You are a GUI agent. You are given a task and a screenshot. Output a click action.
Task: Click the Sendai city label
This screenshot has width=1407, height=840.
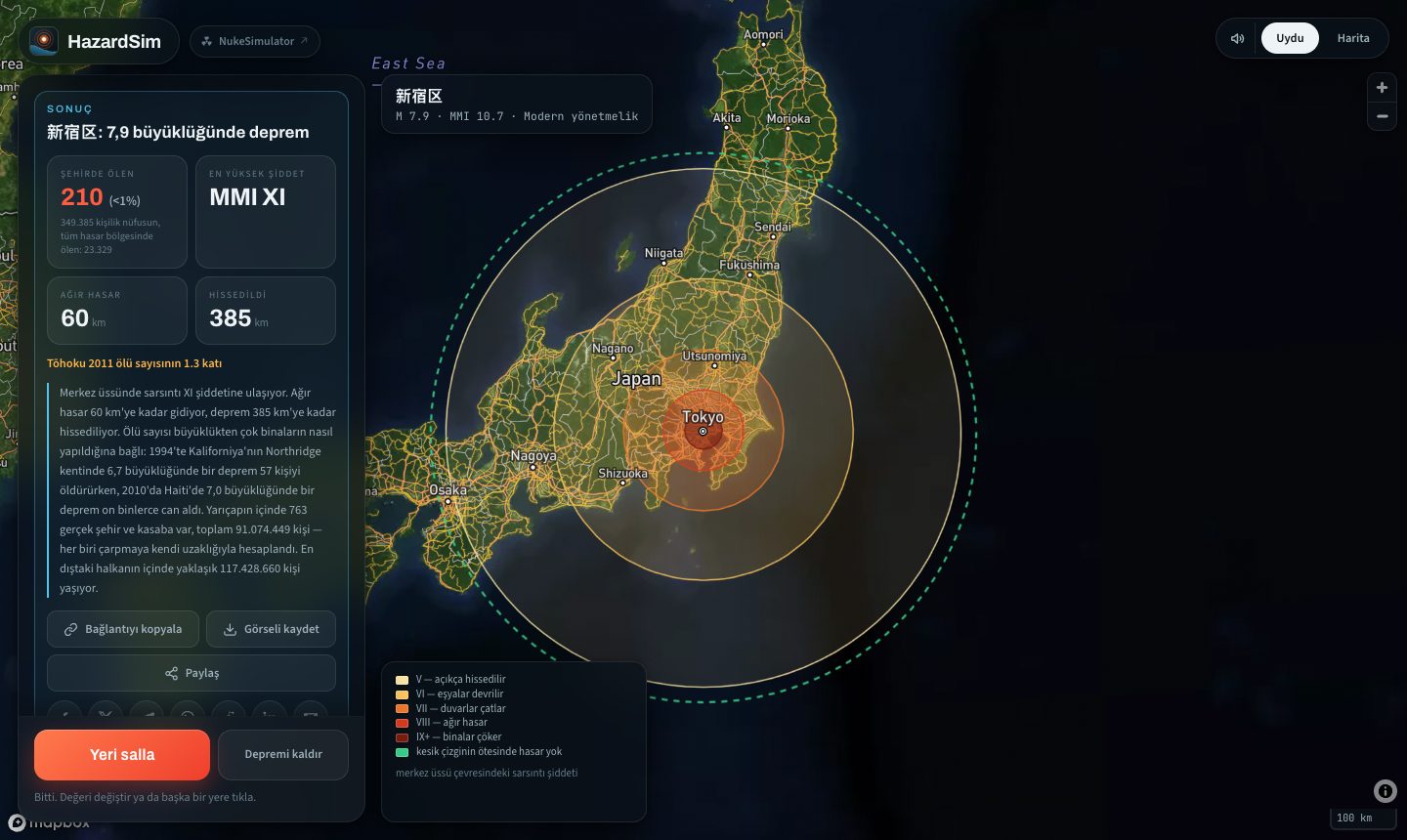coord(773,227)
